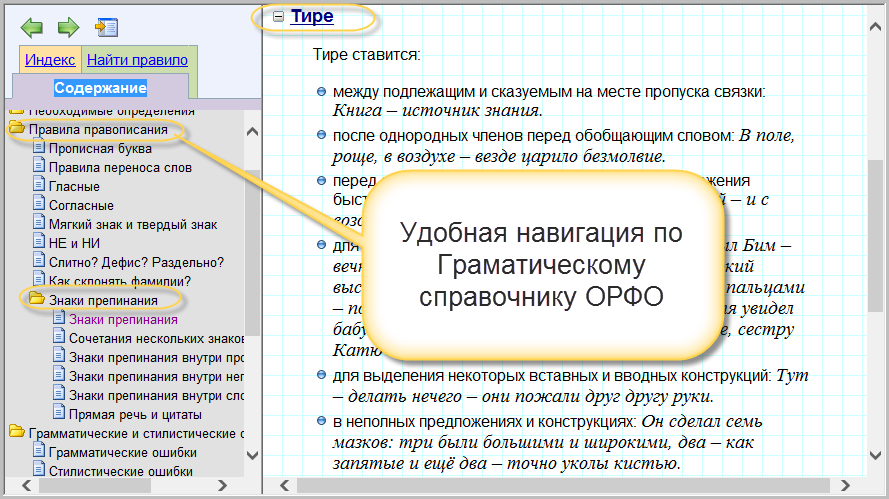Image resolution: width=889 pixels, height=499 pixels.
Task: Open the purple Знаки препинания topic
Action: point(123,320)
